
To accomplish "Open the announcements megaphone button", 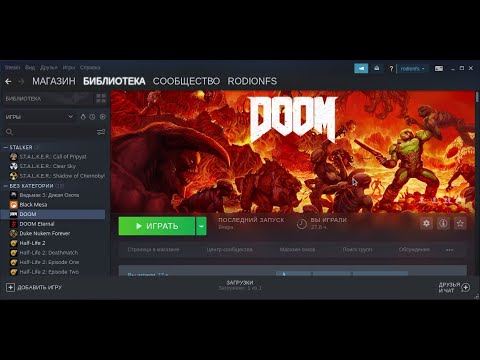I will pyautogui.click(x=361, y=68).
